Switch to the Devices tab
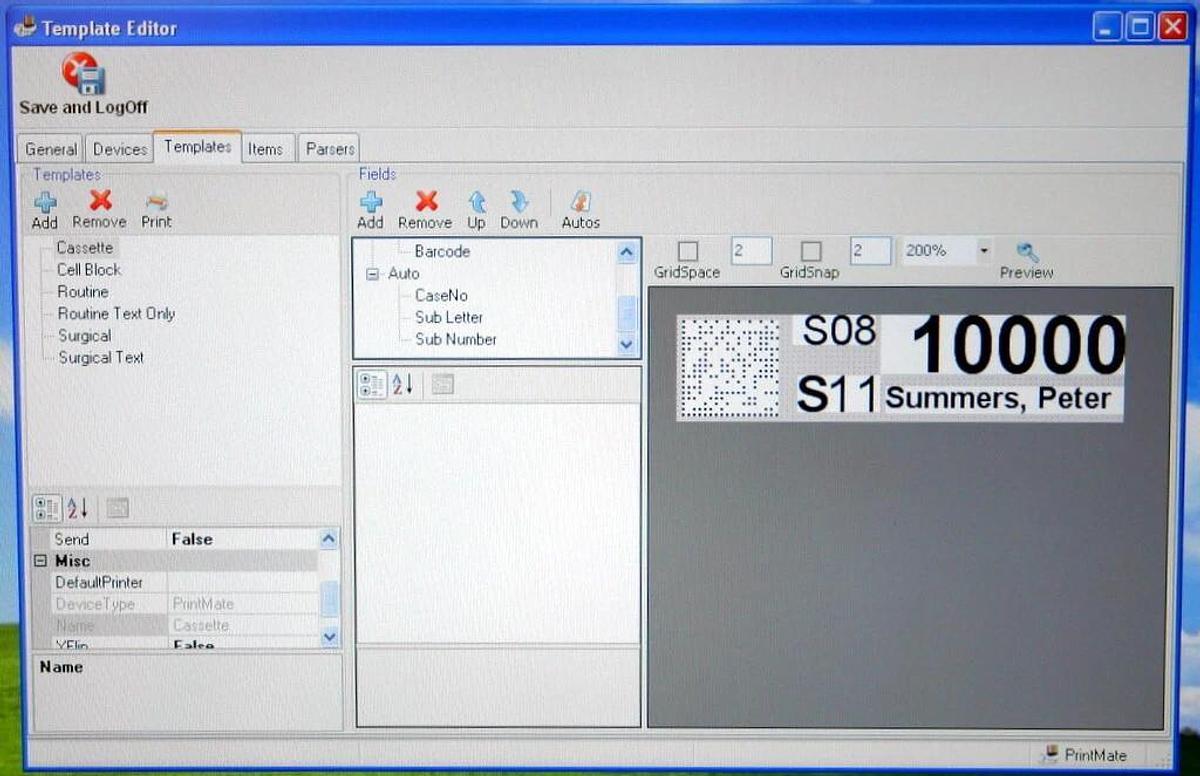Viewport: 1200px width, 776px height. (119, 148)
